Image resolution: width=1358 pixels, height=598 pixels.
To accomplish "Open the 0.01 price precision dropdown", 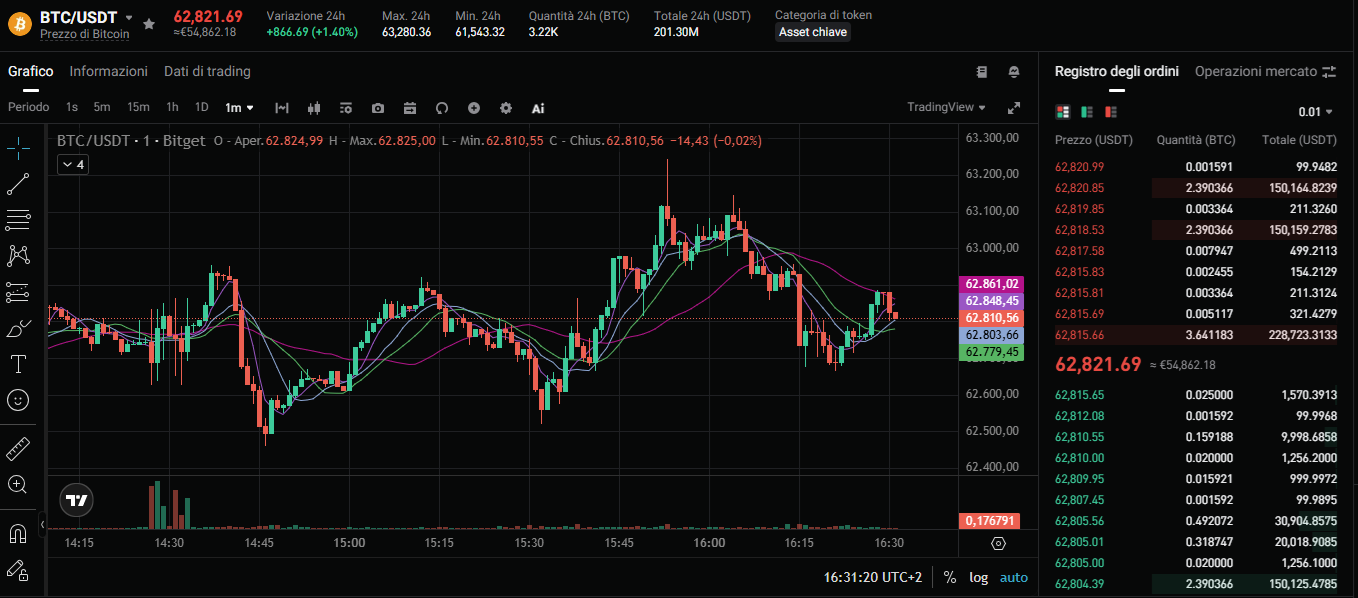I will pyautogui.click(x=1315, y=112).
